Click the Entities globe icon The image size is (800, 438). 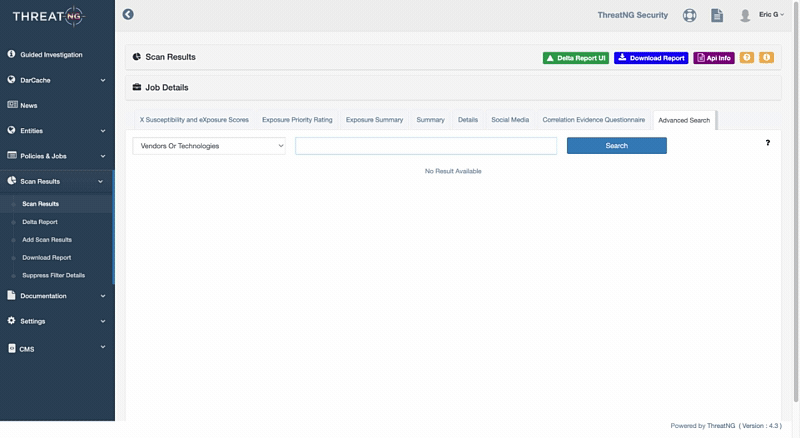(x=11, y=130)
